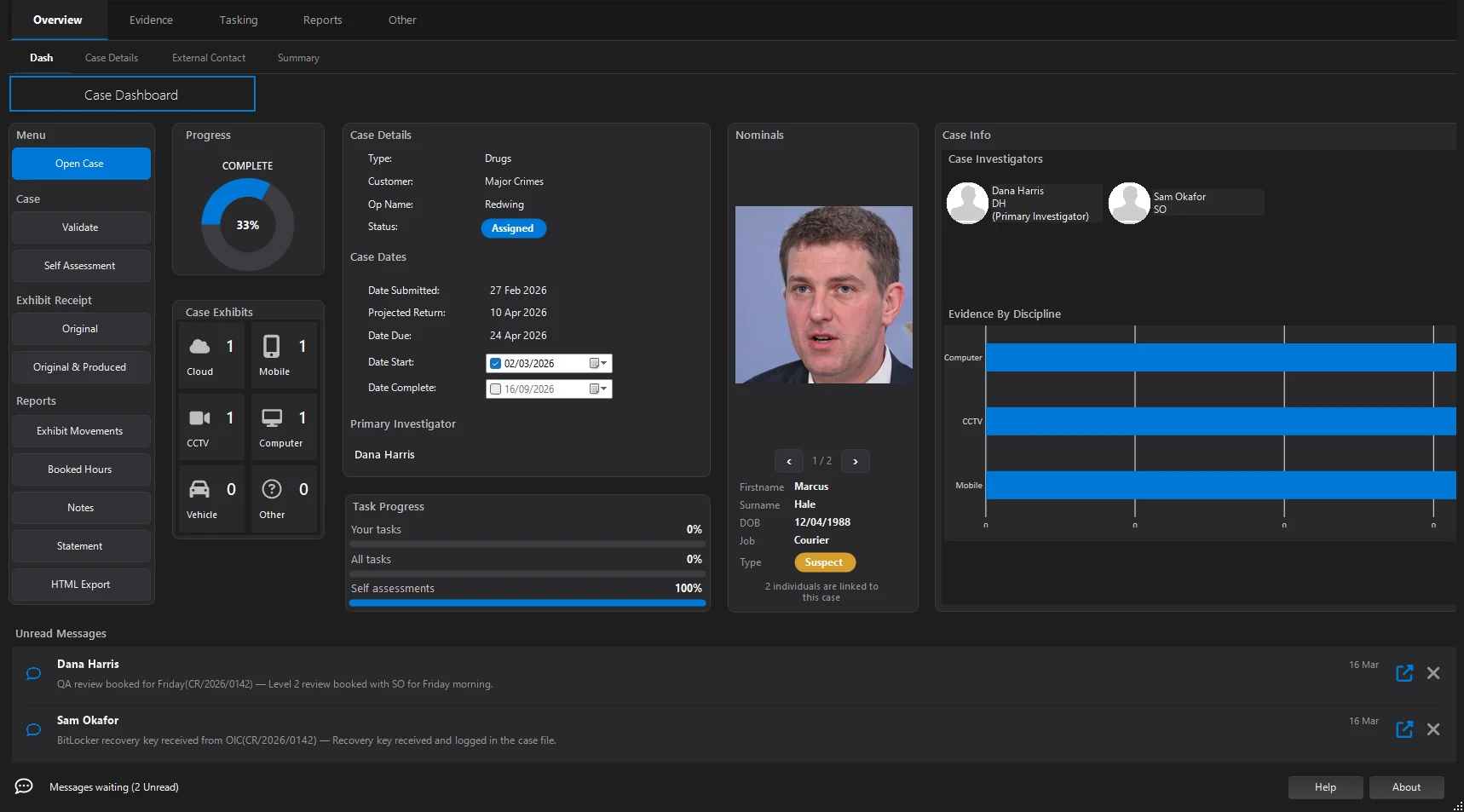Click the Other exhibits question icon

272,489
